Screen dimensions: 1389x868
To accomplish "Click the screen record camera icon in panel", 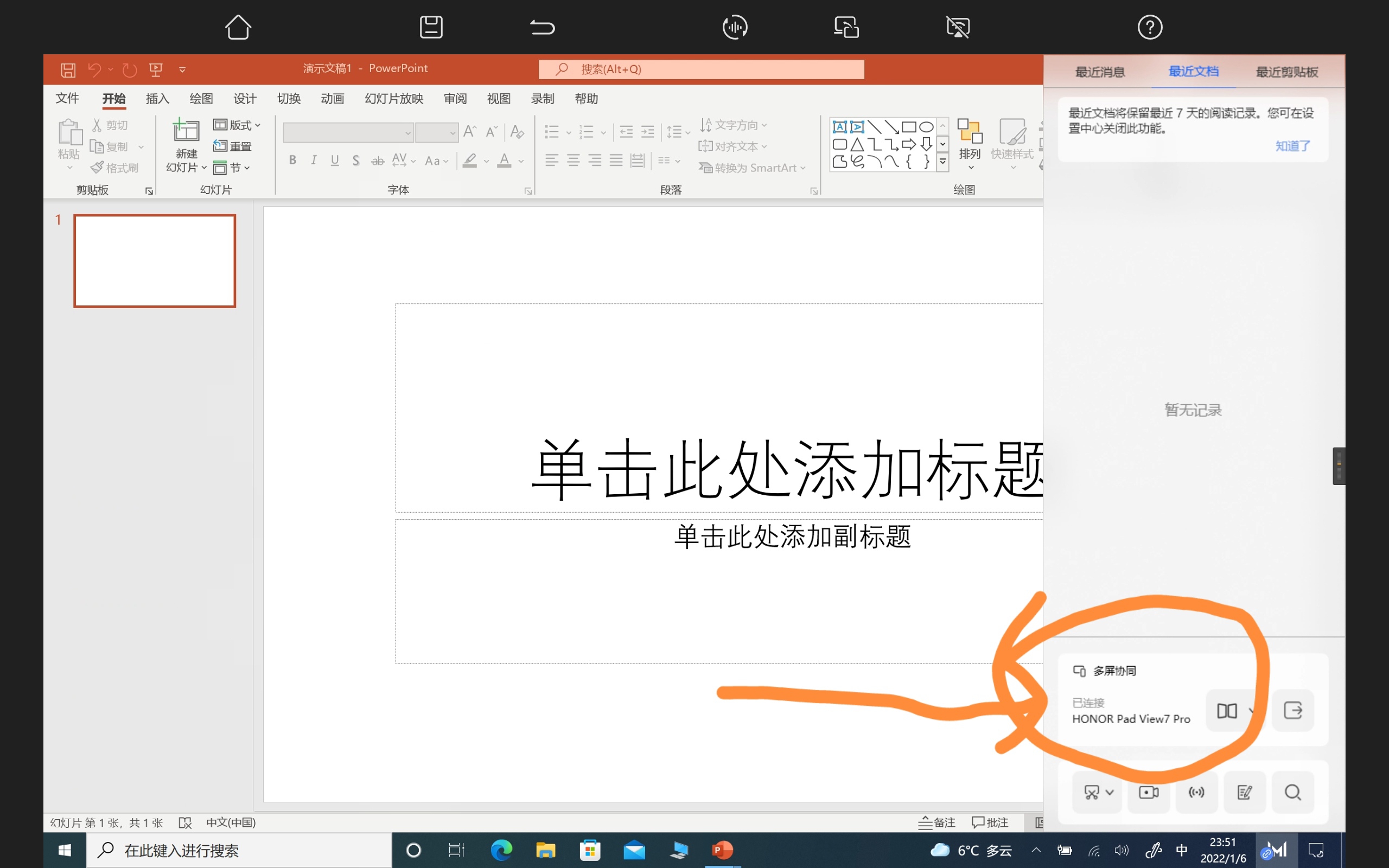I will pos(1149,792).
